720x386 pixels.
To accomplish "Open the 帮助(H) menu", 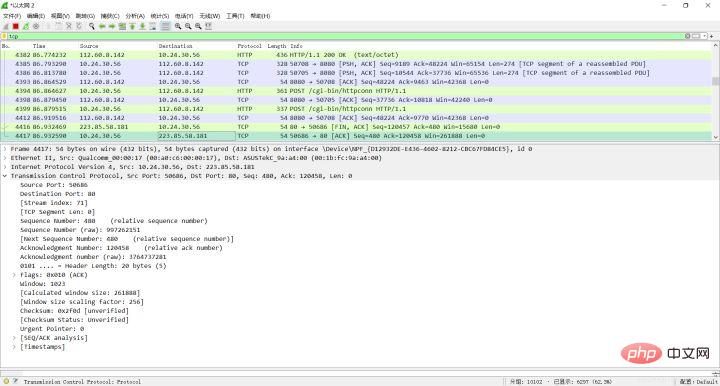I will pyautogui.click(x=260, y=16).
